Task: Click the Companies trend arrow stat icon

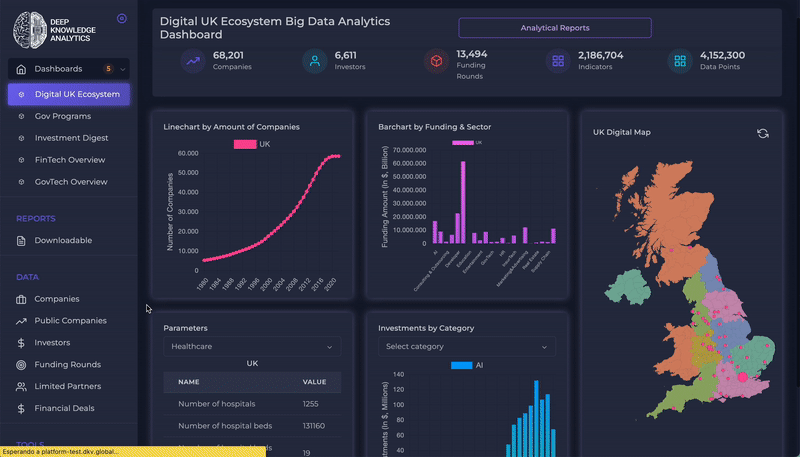Action: pos(193,61)
